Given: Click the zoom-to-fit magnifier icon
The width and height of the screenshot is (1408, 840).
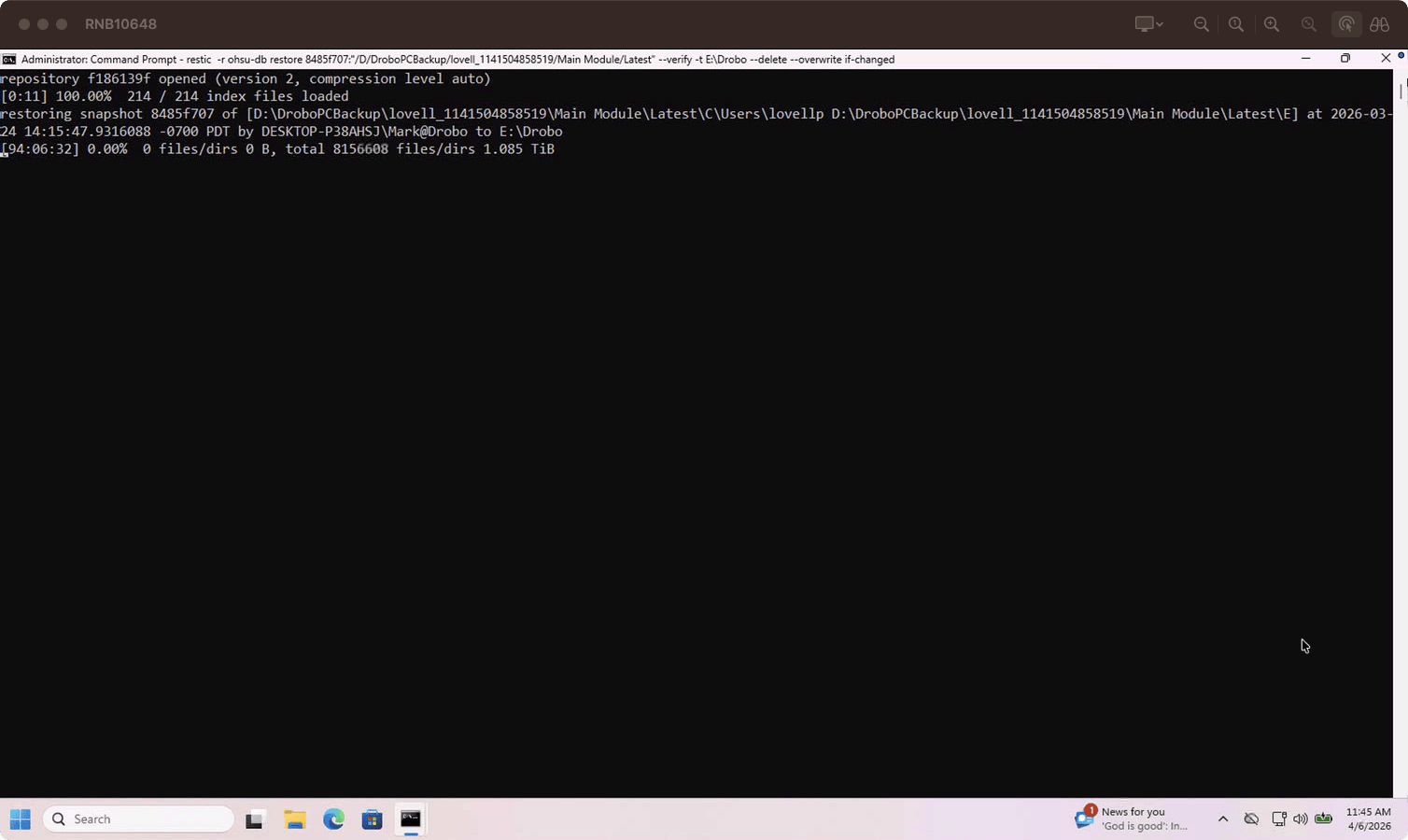Looking at the screenshot, I should (x=1309, y=24).
